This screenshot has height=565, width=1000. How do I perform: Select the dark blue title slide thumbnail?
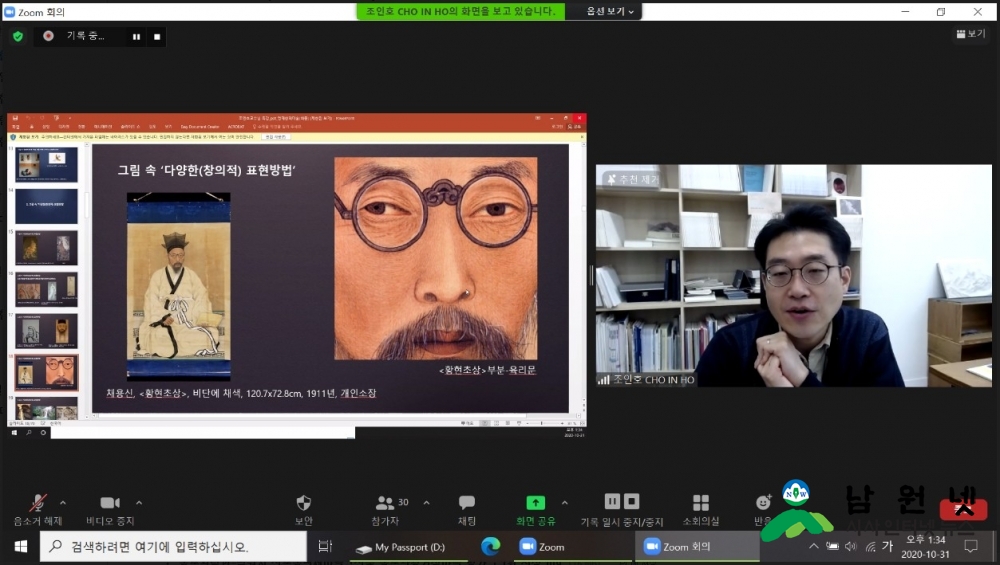47,205
